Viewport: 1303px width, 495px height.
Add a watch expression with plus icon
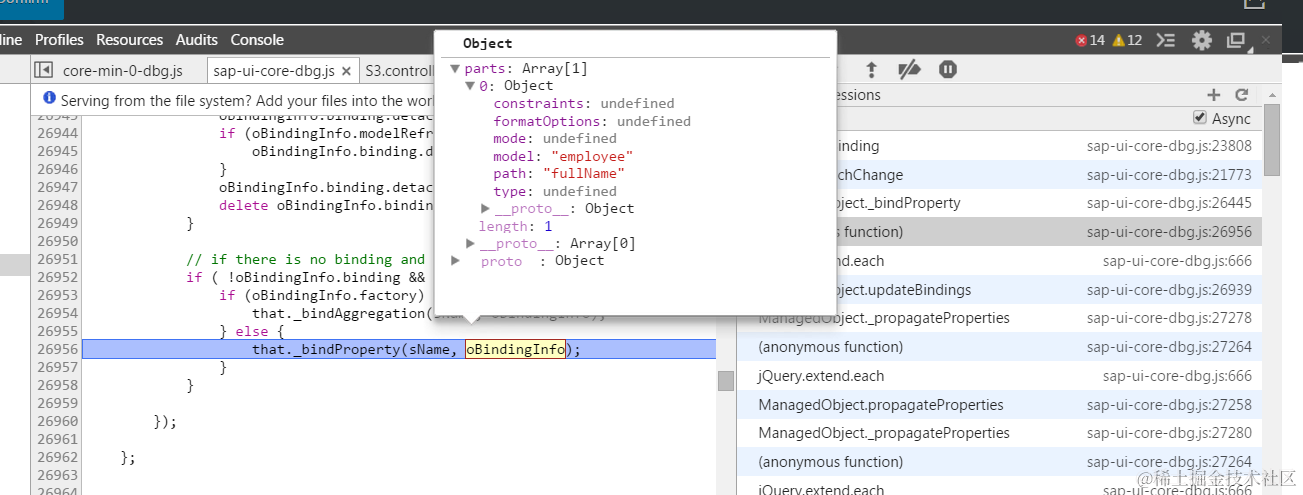click(1214, 95)
